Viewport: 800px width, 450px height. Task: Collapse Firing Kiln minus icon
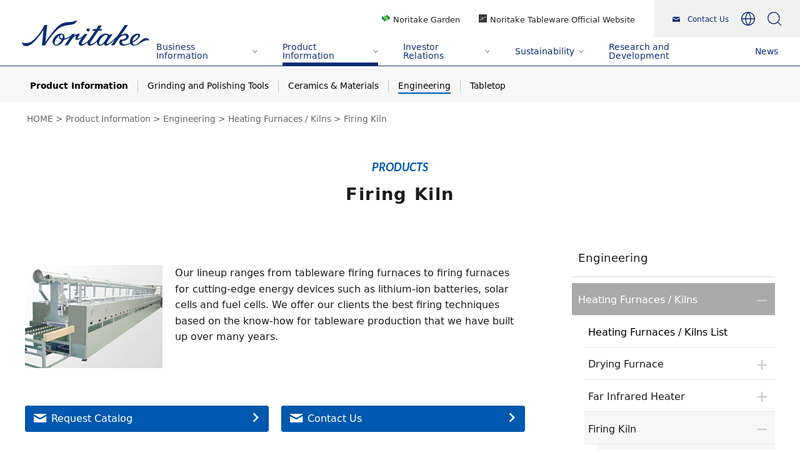[762, 430]
